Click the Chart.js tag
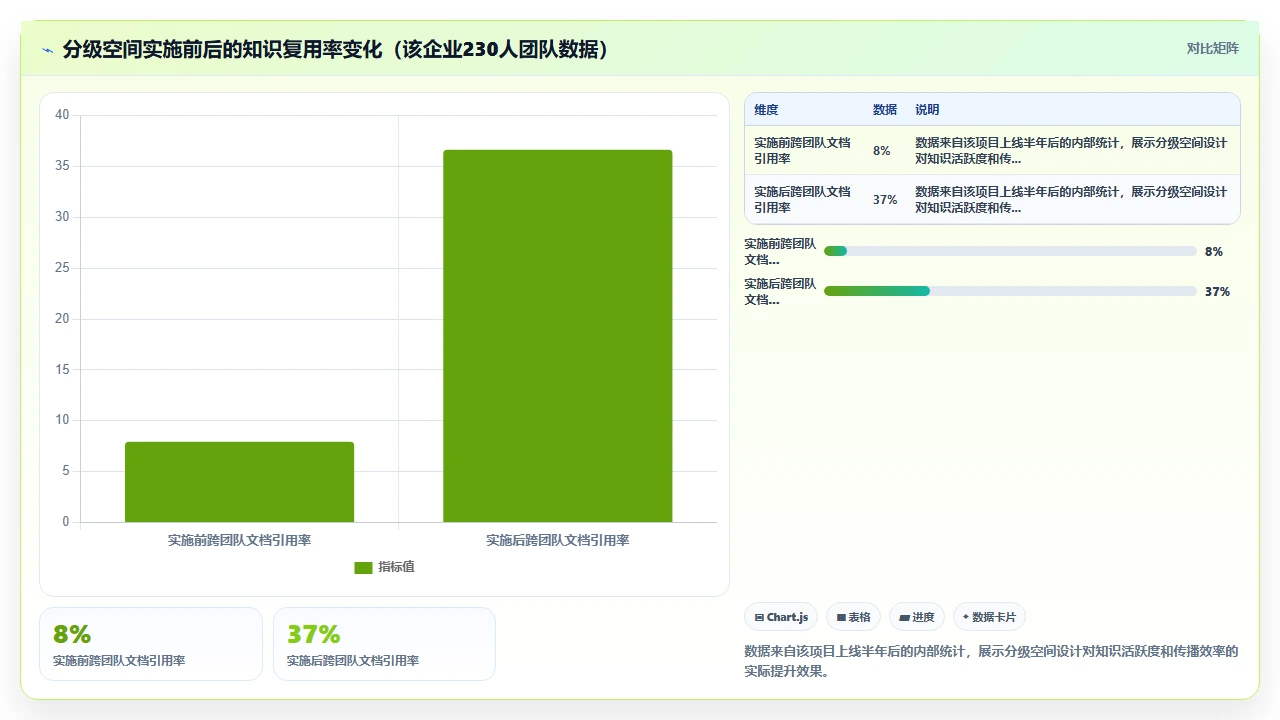 tap(781, 617)
